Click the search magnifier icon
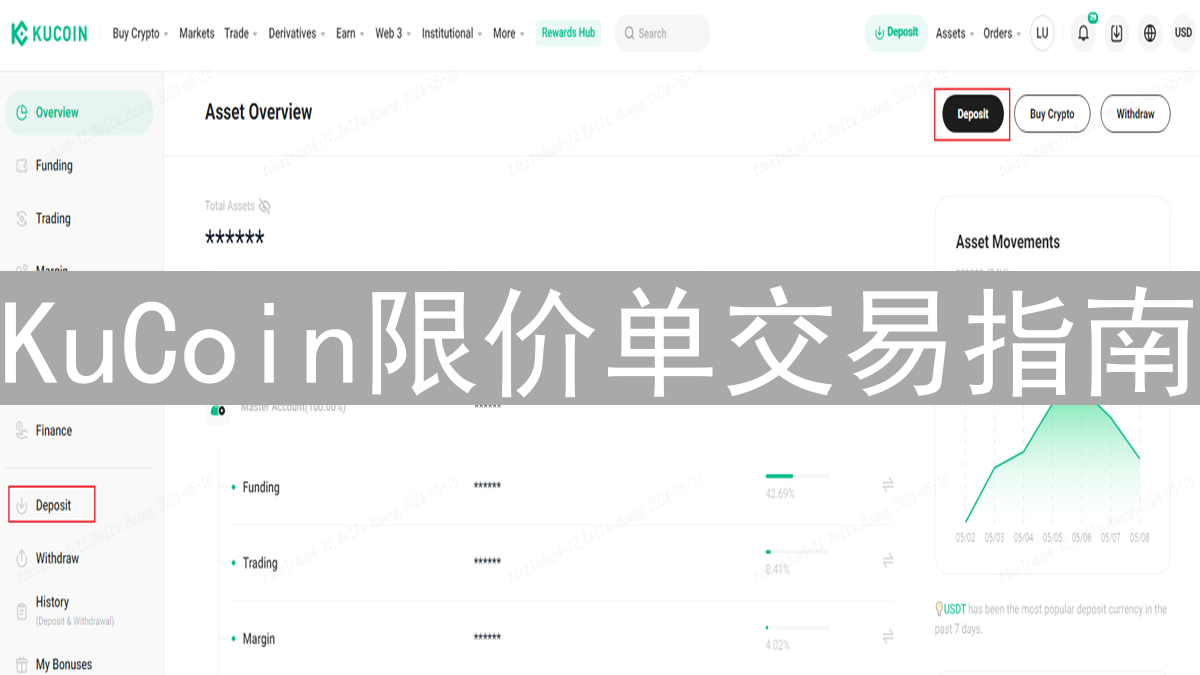1200x675 pixels. pos(629,33)
